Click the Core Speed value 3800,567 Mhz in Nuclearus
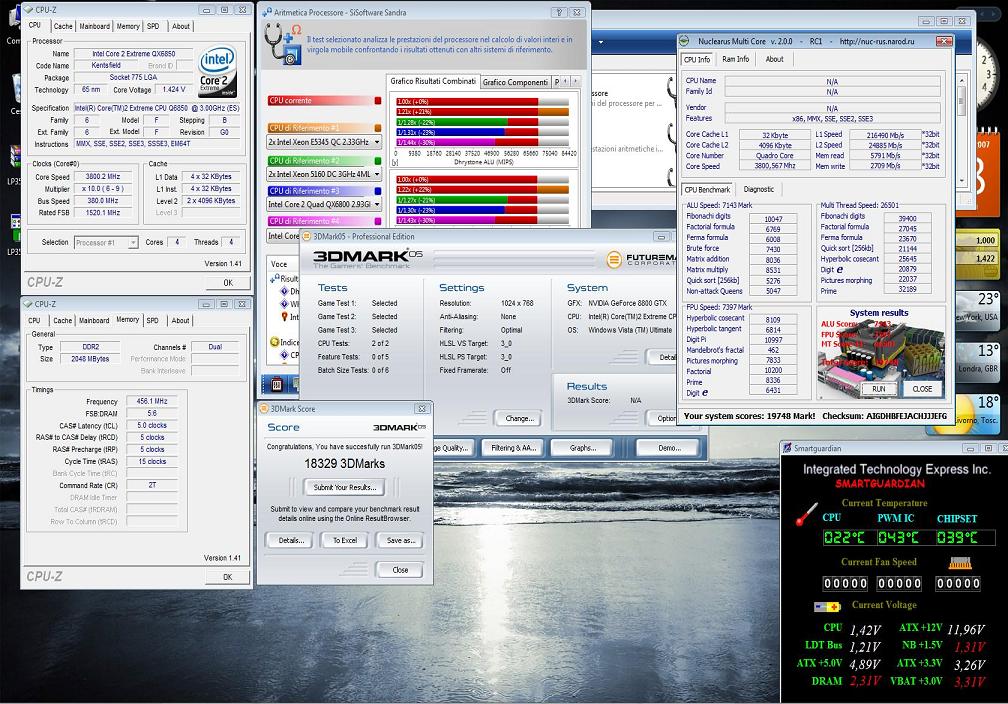This screenshot has height=704, width=1008. (x=775, y=166)
